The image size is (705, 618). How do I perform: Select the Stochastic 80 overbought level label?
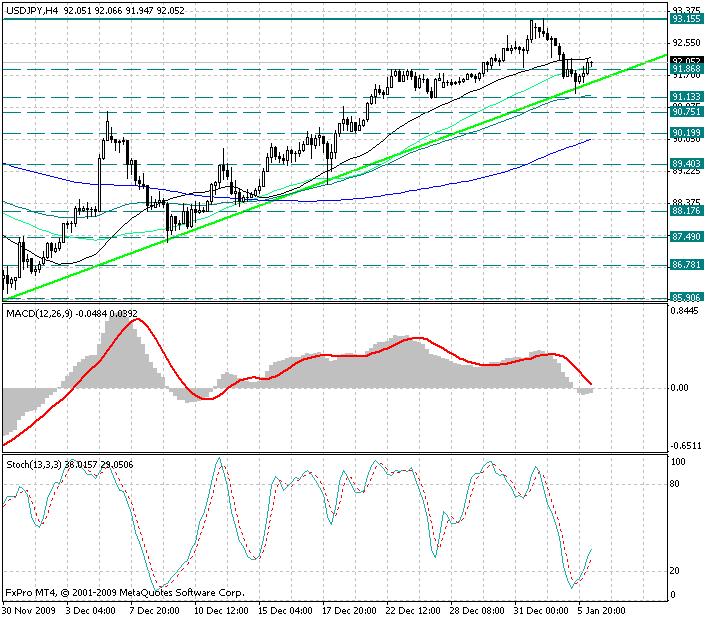pos(678,483)
